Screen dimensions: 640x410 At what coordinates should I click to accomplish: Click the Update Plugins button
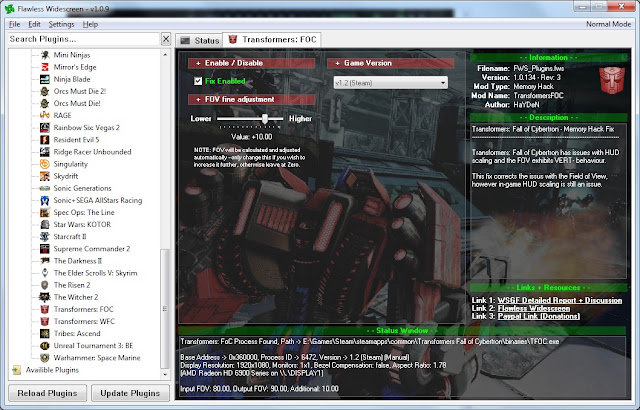130,393
